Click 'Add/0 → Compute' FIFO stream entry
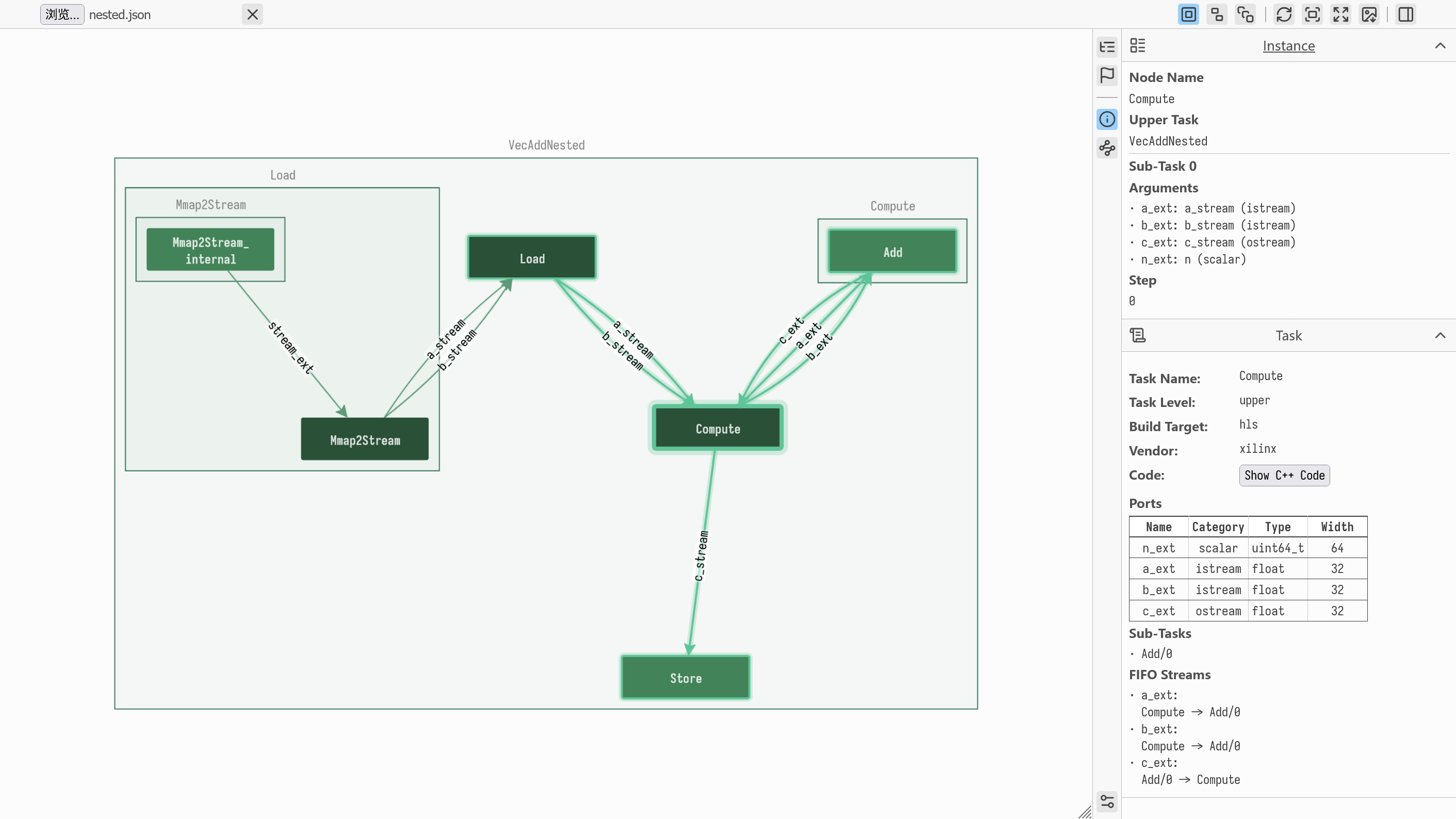 click(x=1190, y=780)
